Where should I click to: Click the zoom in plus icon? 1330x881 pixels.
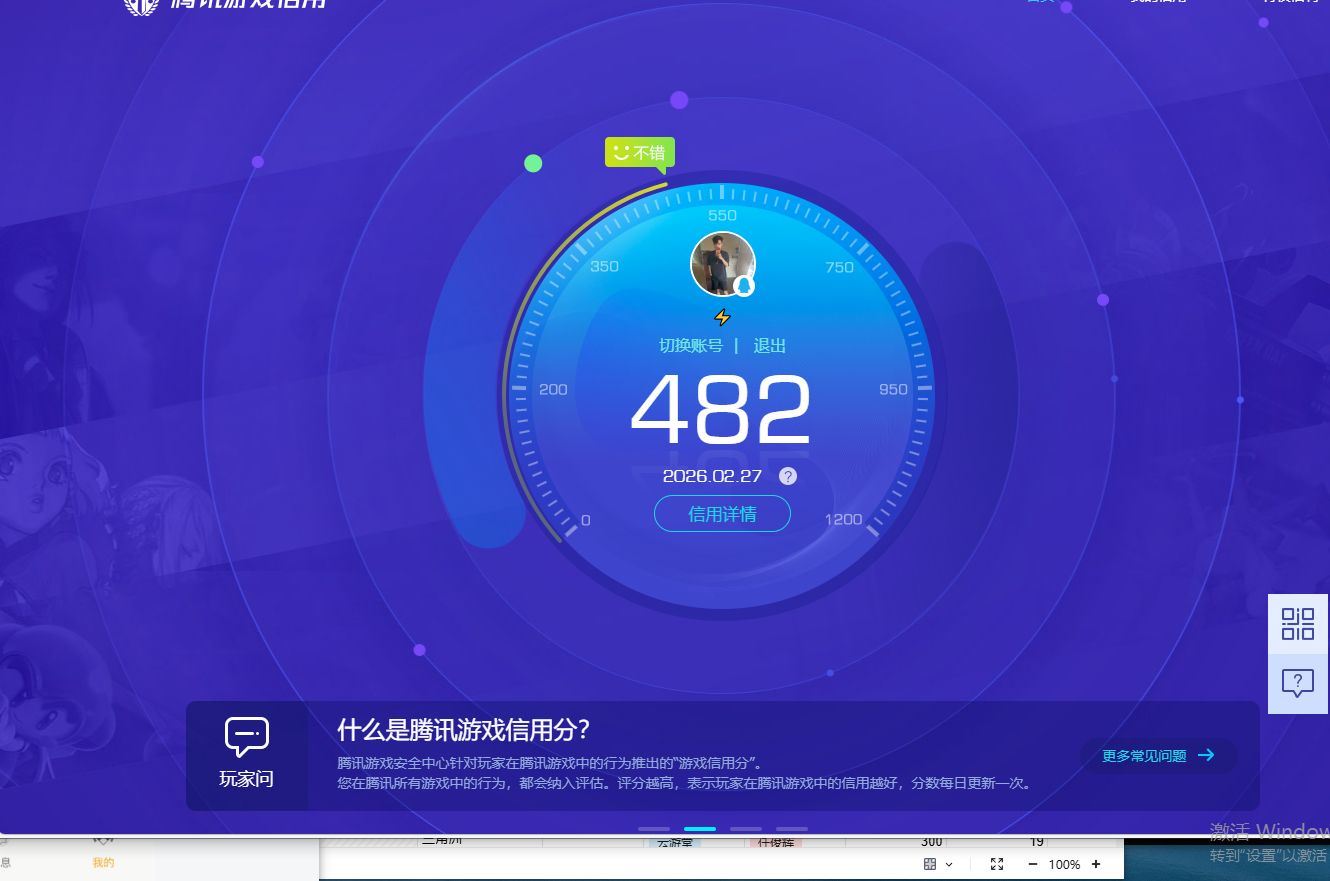pyautogui.click(x=1096, y=864)
